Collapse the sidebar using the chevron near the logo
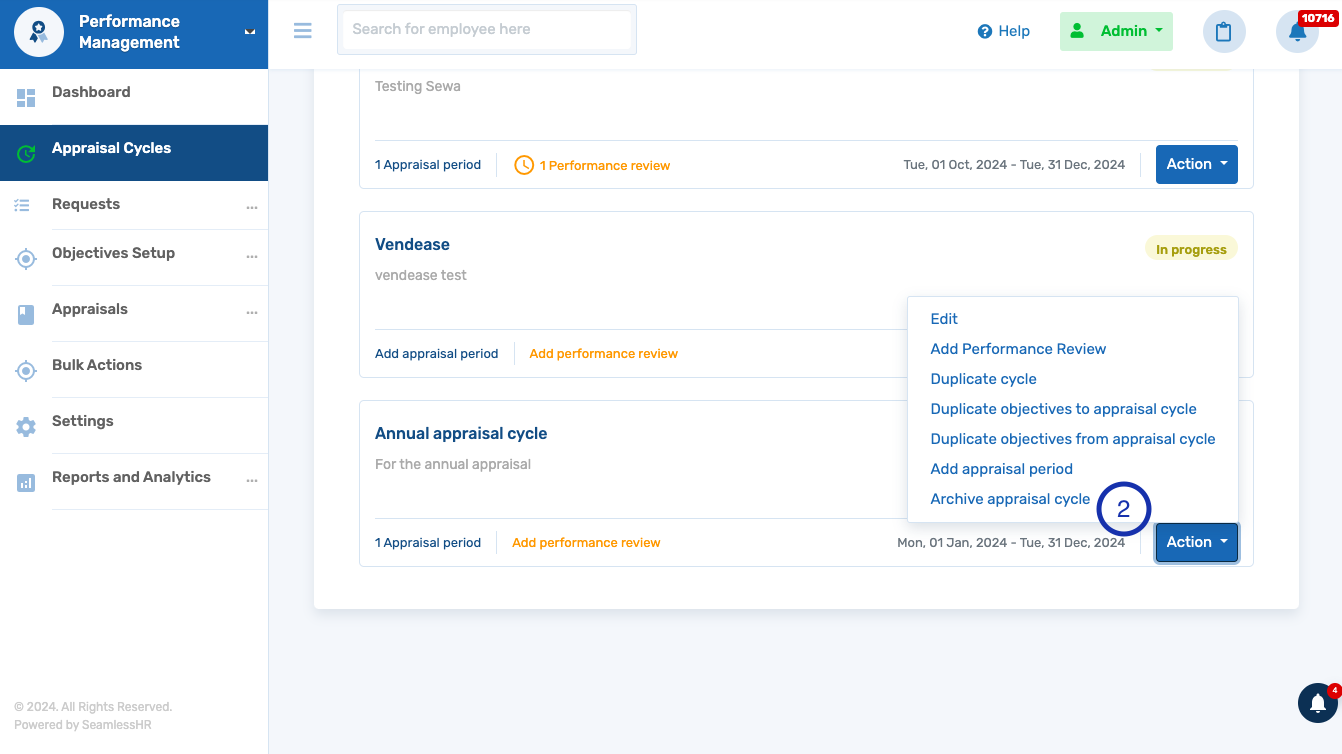This screenshot has width=1342, height=754. 248,30
